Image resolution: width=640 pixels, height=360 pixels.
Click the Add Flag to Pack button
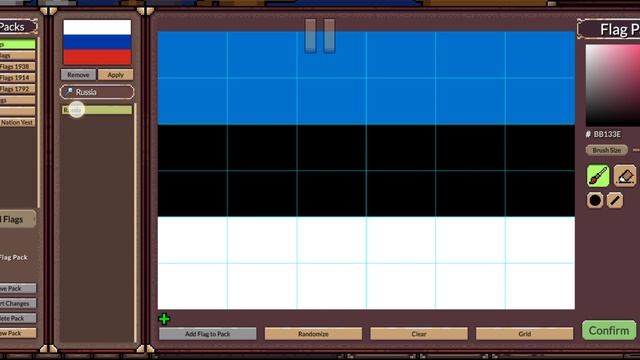click(207, 334)
